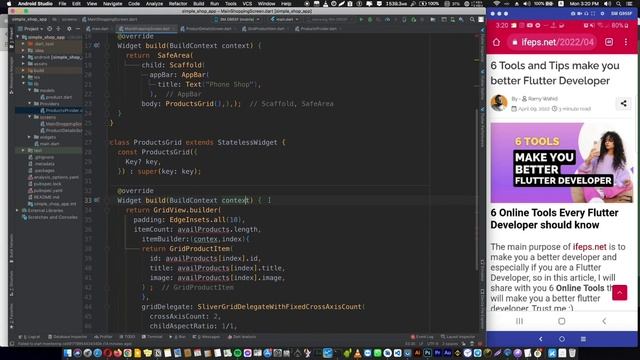Expand the assets folder
This screenshot has height=360, width=640.
click(24, 64)
